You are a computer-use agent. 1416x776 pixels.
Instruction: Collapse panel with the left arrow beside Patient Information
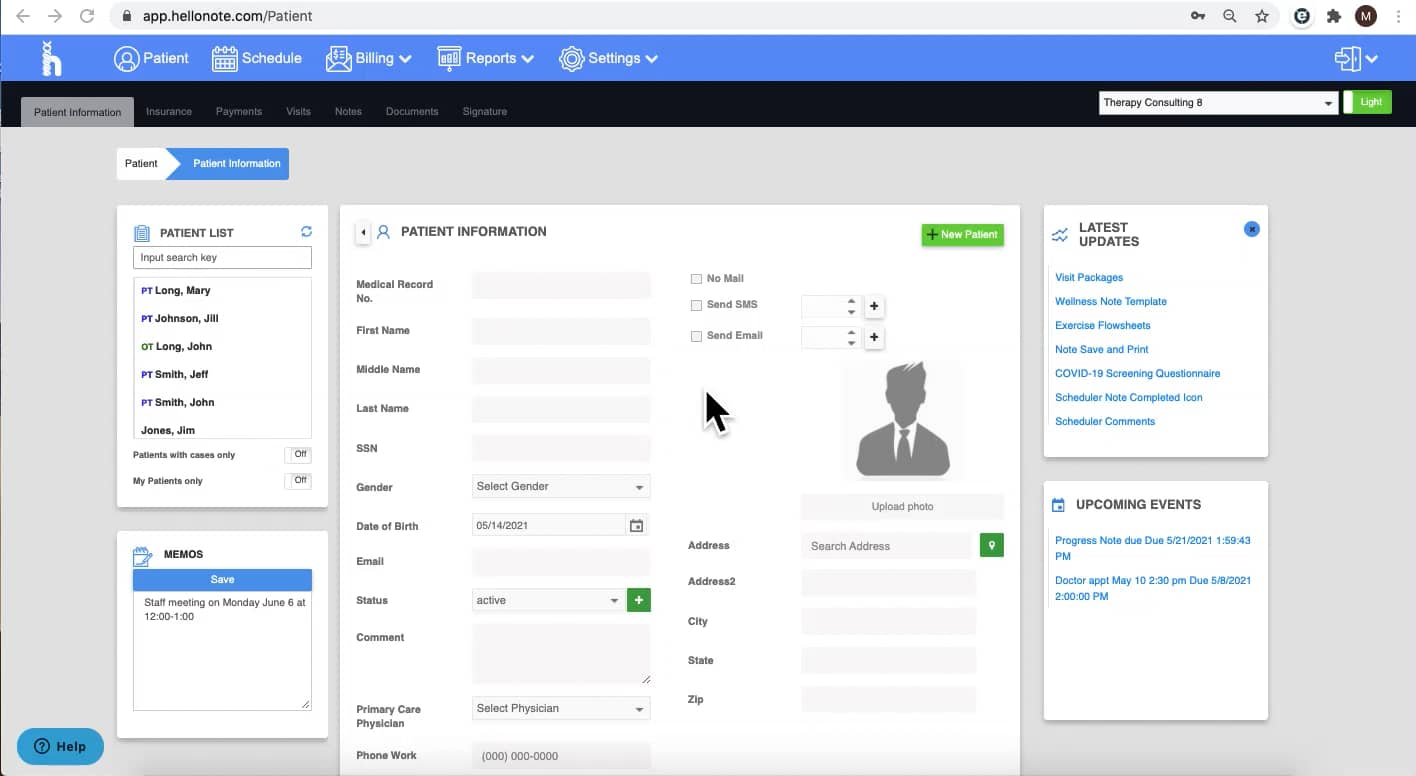point(363,232)
